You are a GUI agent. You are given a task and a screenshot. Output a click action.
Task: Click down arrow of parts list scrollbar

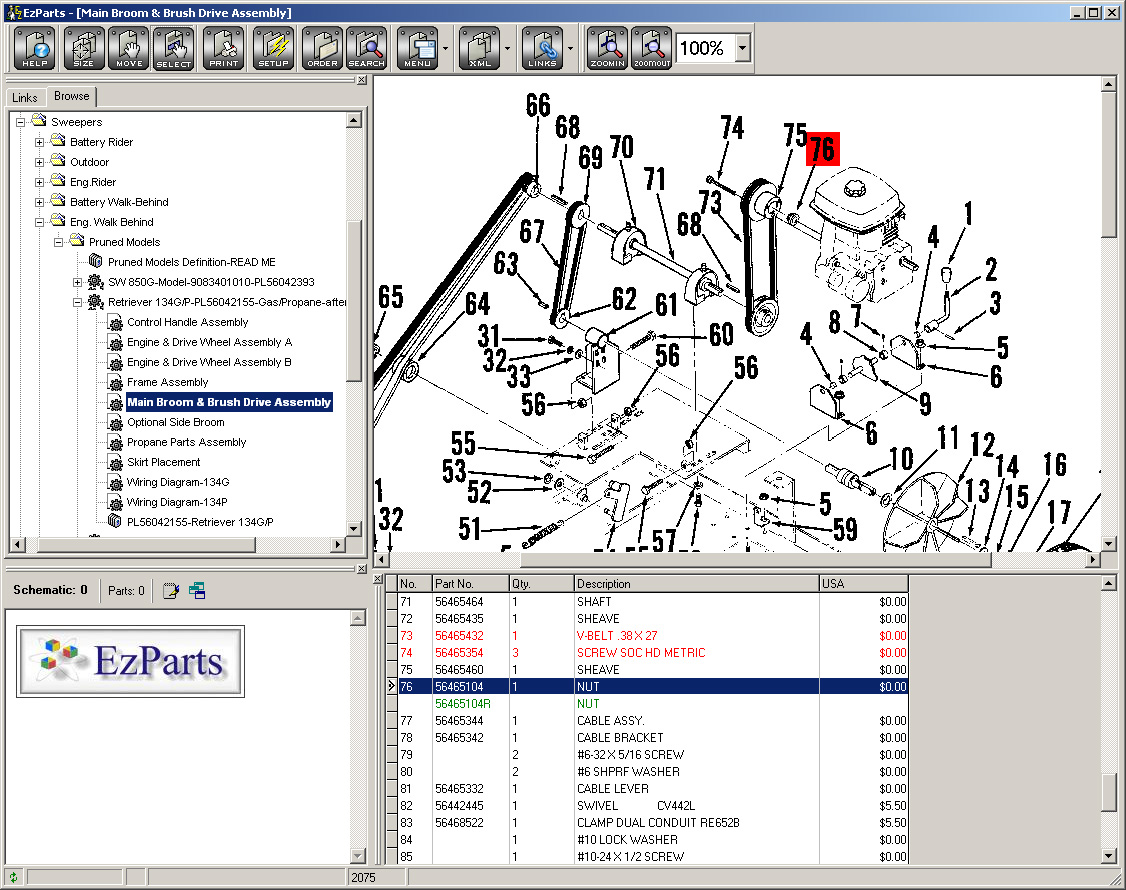[1108, 856]
